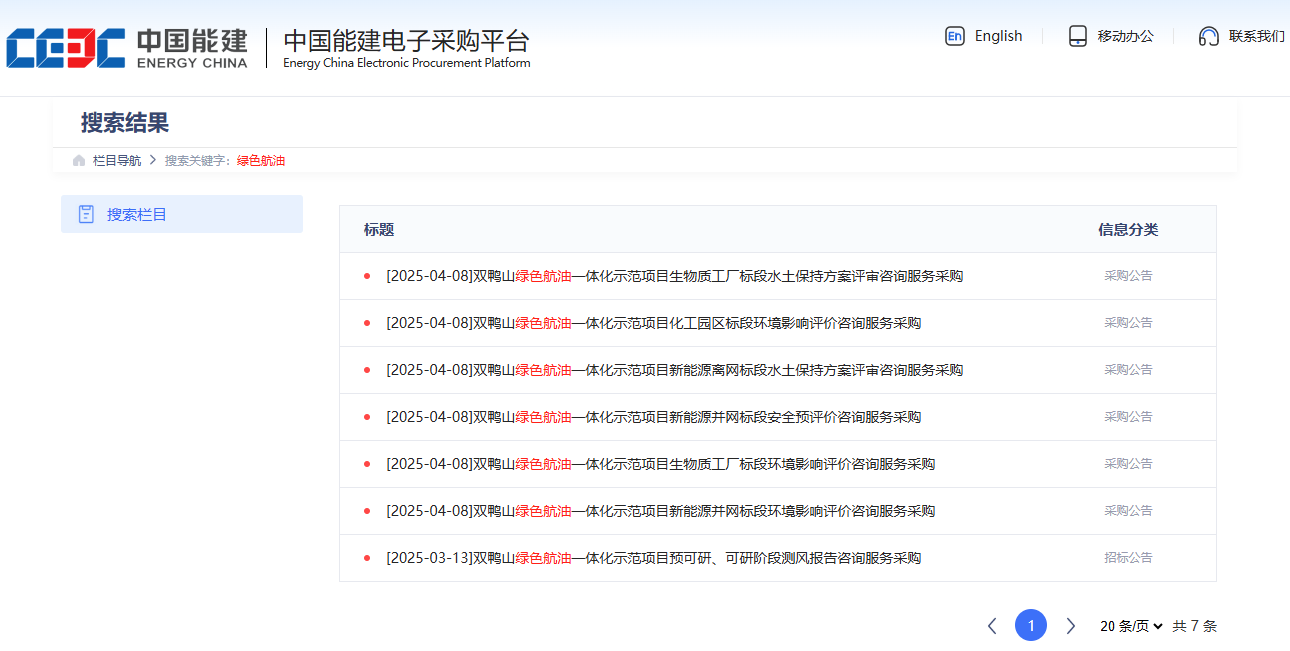Click the contact us headset icon
This screenshot has height=651, width=1290.
click(x=1208, y=36)
